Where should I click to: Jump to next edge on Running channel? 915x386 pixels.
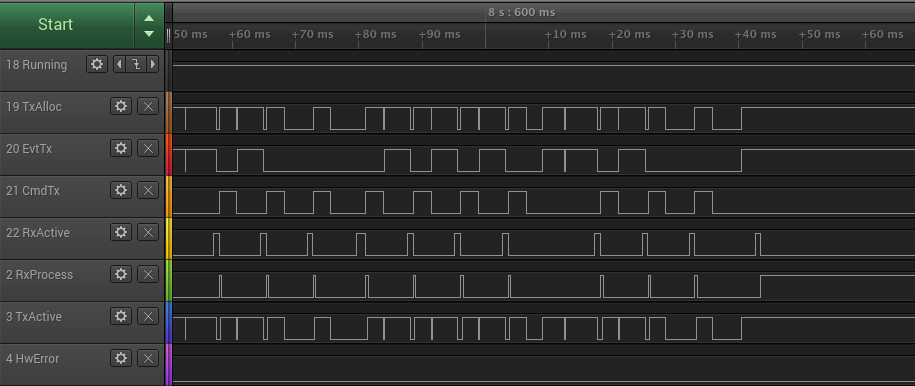(x=153, y=64)
